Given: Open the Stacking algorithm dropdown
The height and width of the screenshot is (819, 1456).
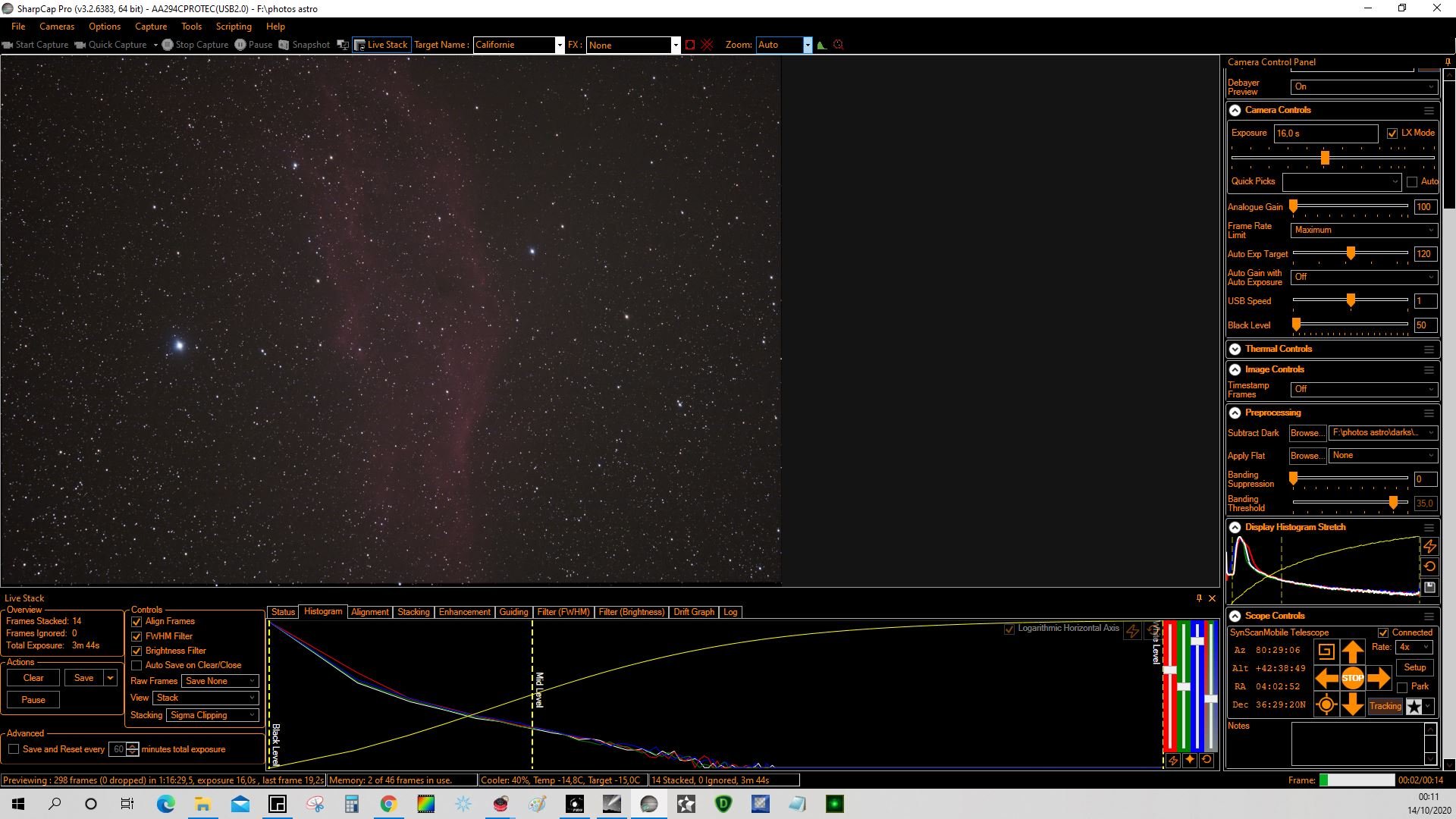Looking at the screenshot, I should [212, 715].
